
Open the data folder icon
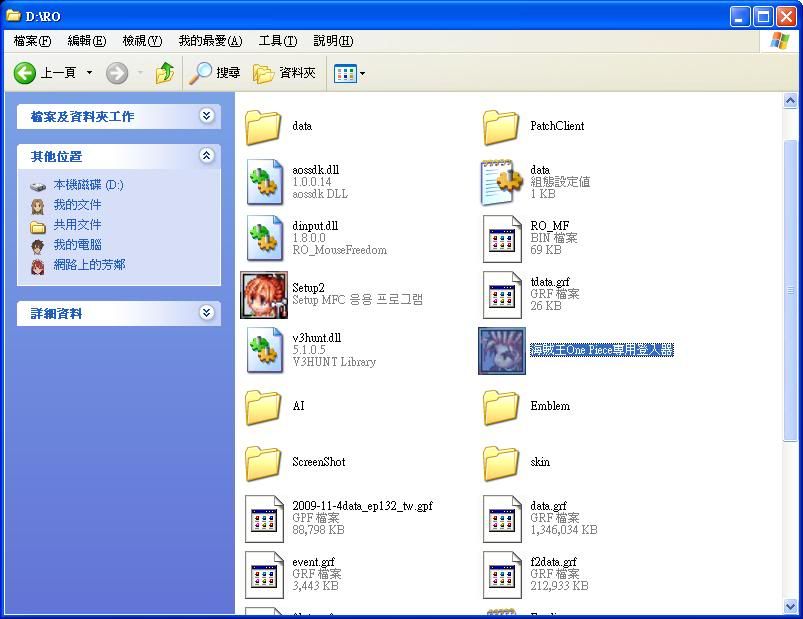pos(263,126)
